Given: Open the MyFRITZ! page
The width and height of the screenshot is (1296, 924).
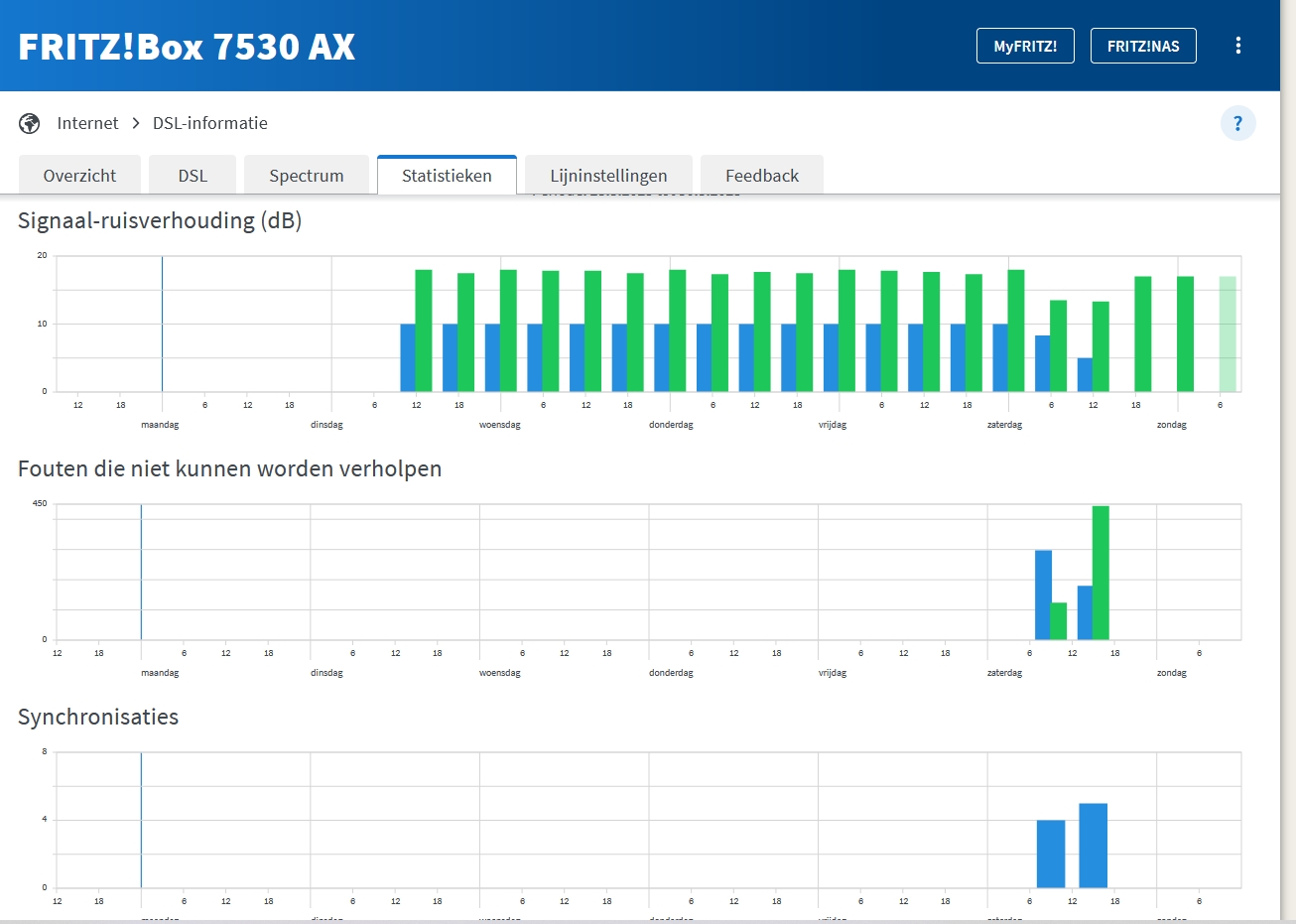Looking at the screenshot, I should coord(1025,46).
